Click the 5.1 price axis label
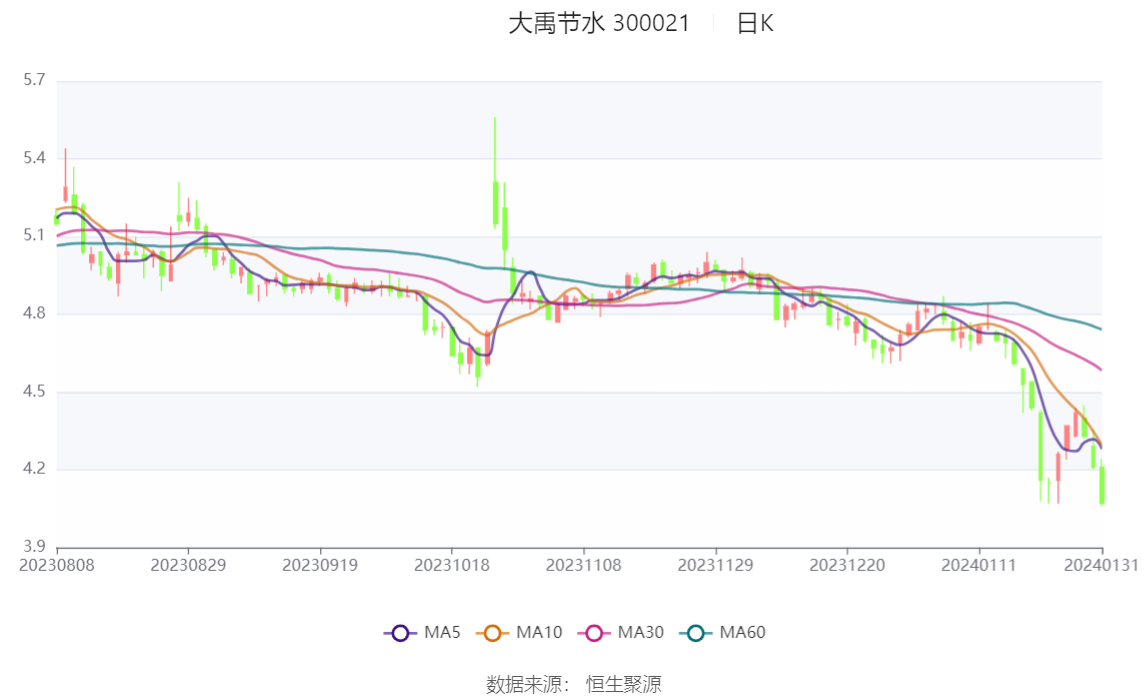This screenshot has width=1148, height=699. (34, 236)
